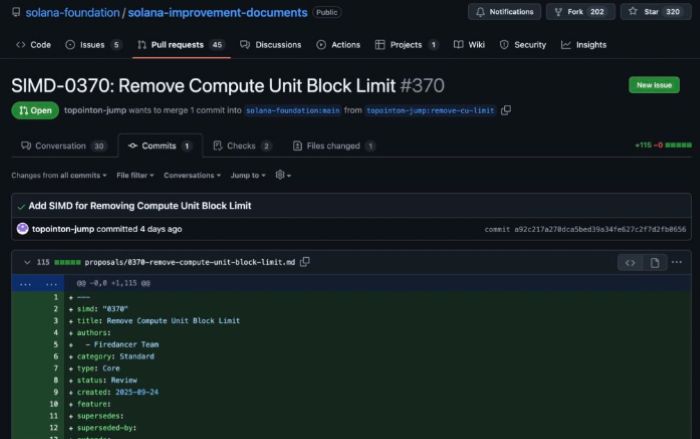Open the Checks tab

click(x=242, y=146)
